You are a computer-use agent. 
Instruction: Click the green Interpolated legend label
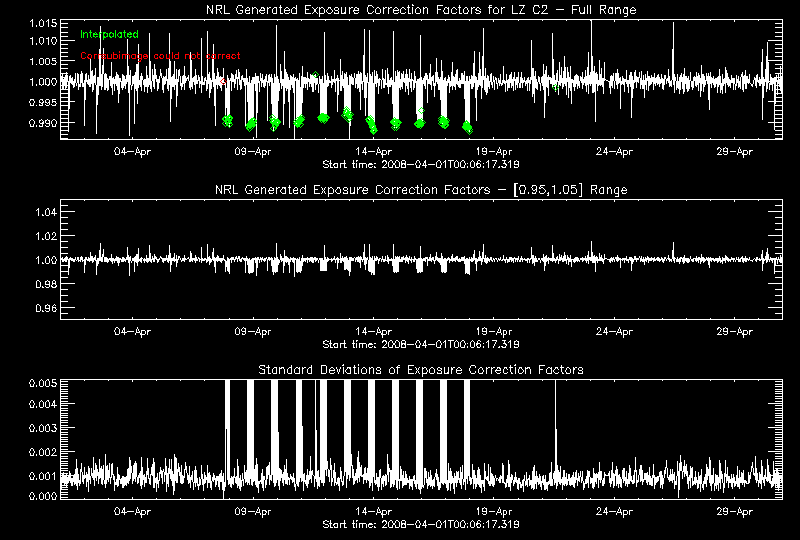tap(110, 34)
